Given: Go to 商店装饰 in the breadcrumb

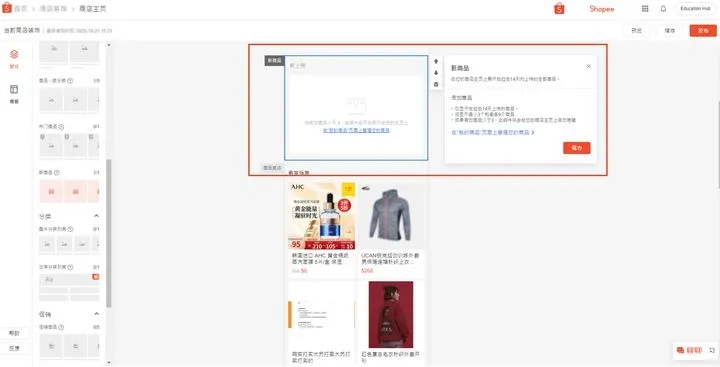Looking at the screenshot, I should [53, 9].
